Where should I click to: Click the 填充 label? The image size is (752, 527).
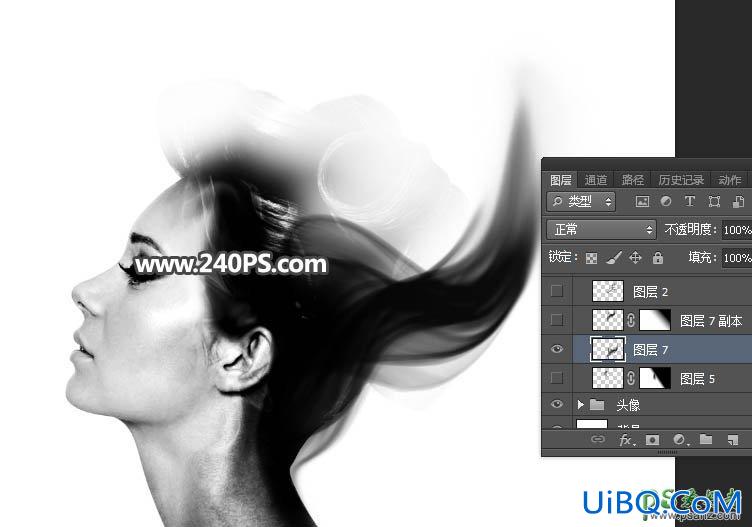click(703, 258)
